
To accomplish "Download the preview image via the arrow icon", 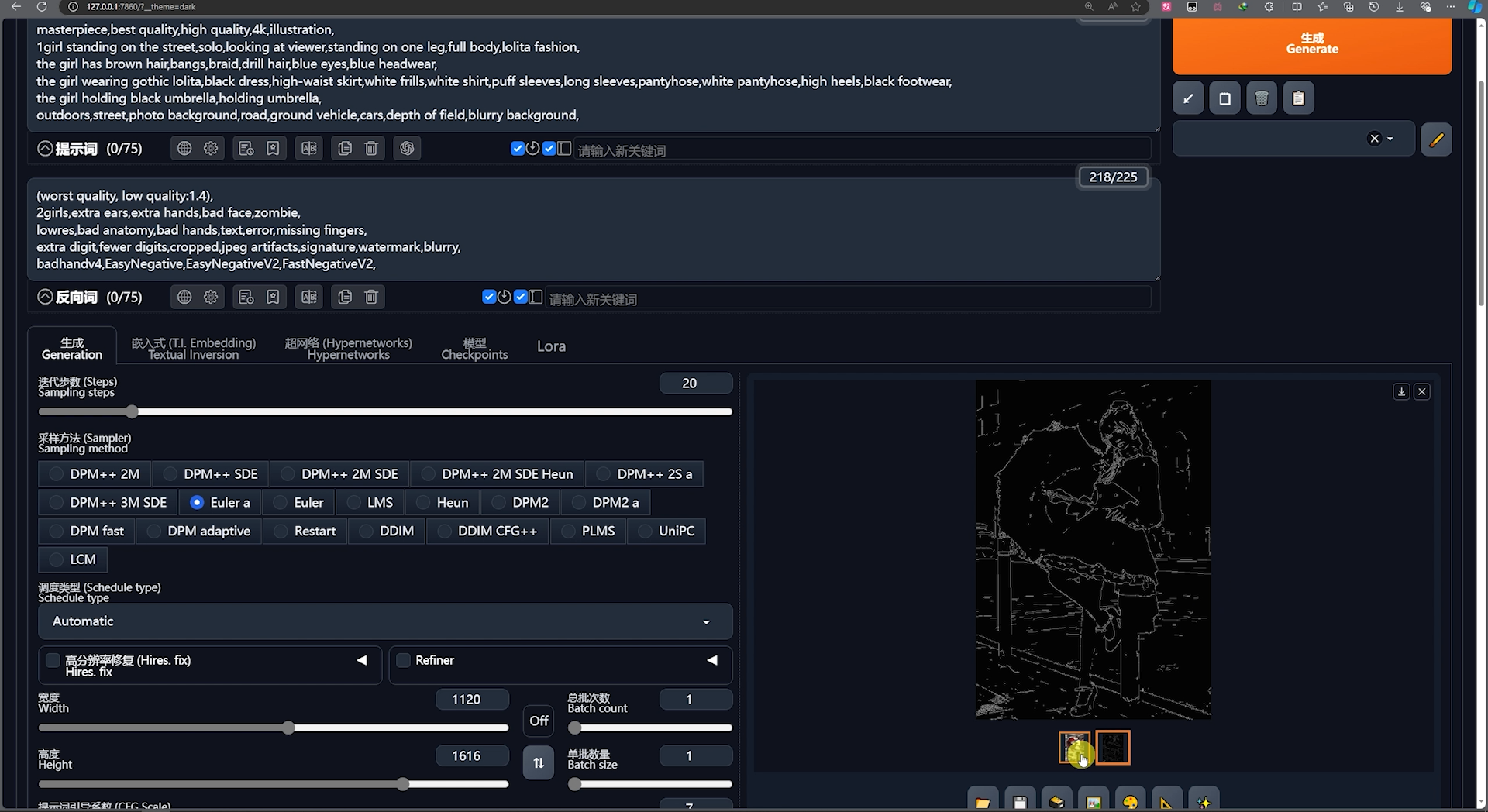I will (x=1401, y=391).
